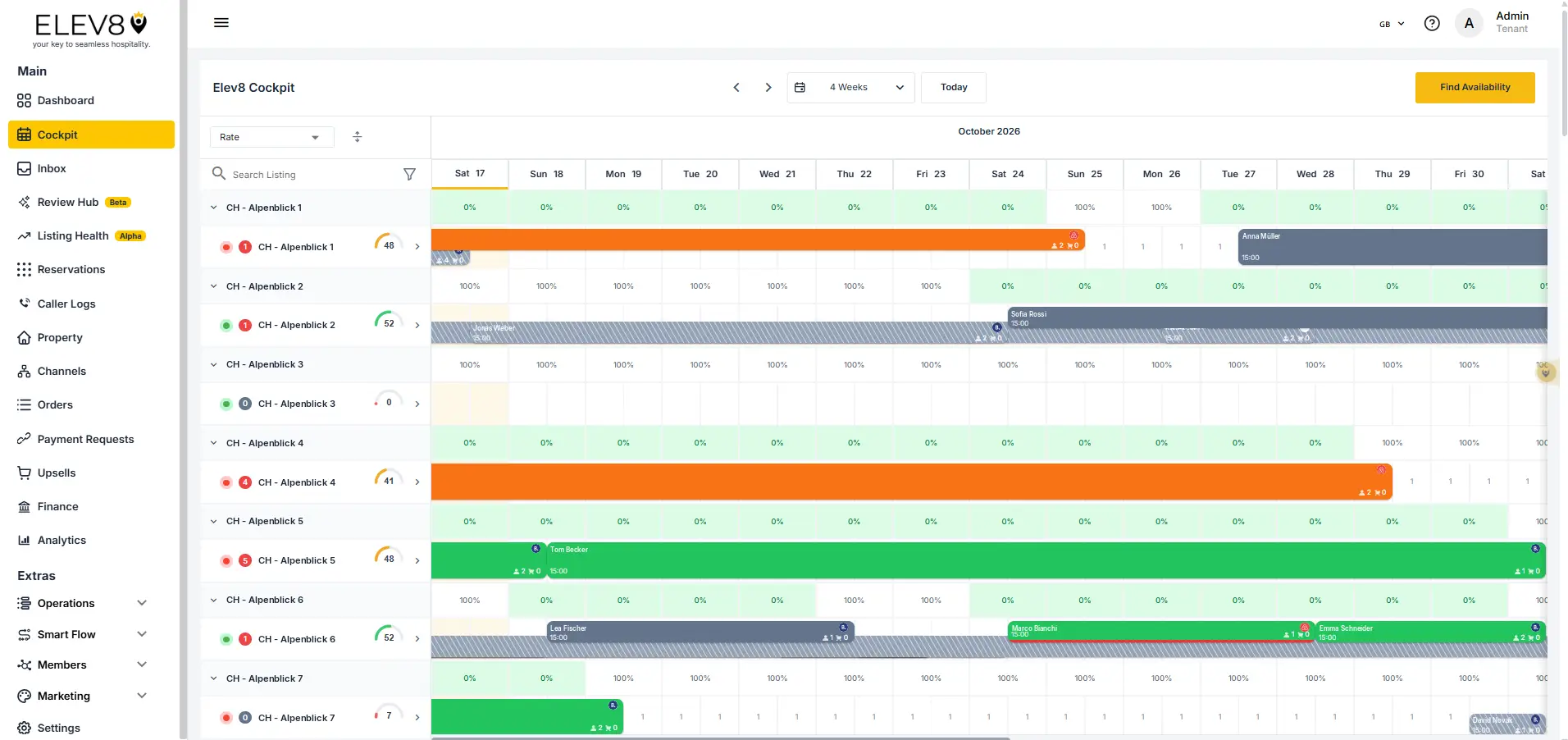
Task: Open Orders in sidebar
Action: click(x=91, y=404)
